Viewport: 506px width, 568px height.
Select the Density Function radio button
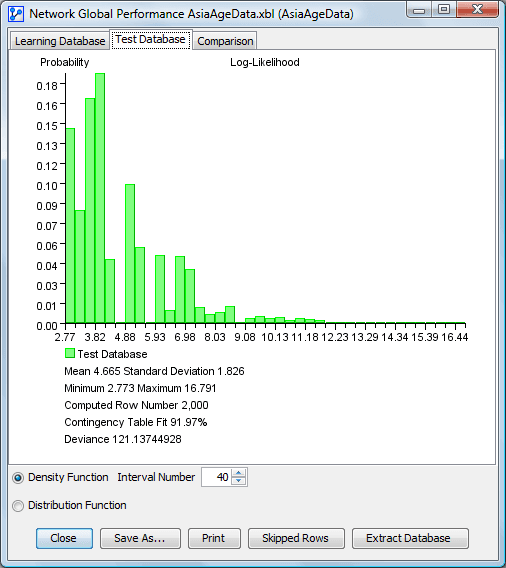click(18, 478)
